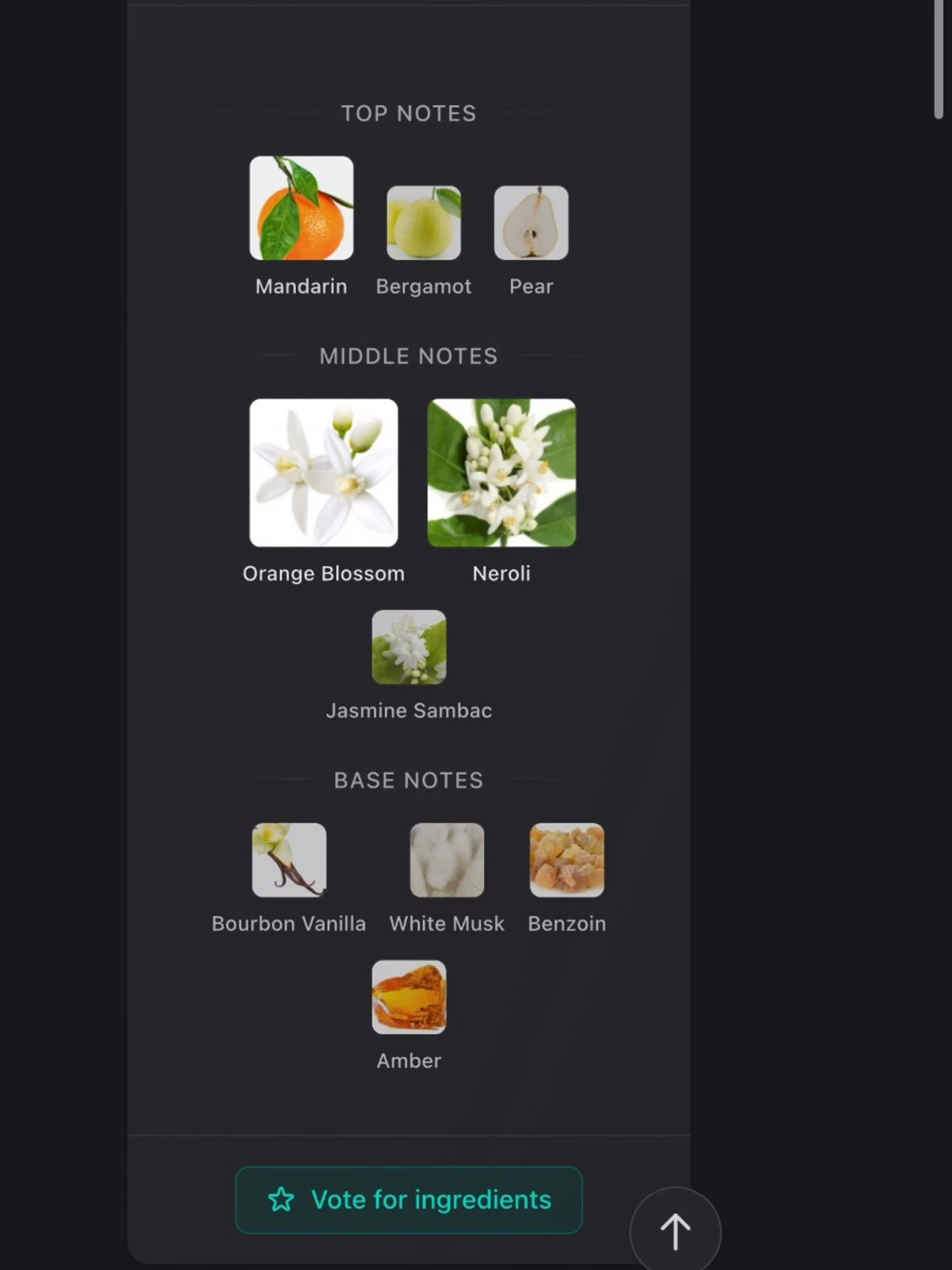The width and height of the screenshot is (952, 1270).
Task: Click the Orange Blossom label text
Action: (x=323, y=574)
